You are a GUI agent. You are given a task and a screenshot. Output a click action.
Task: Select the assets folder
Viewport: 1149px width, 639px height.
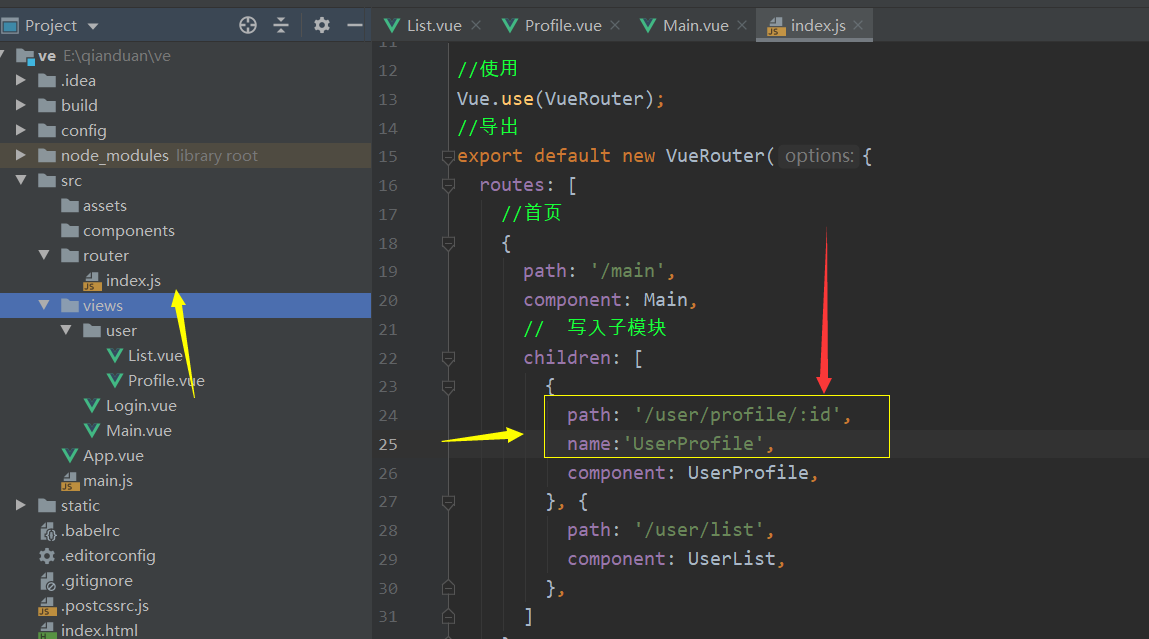[105, 206]
